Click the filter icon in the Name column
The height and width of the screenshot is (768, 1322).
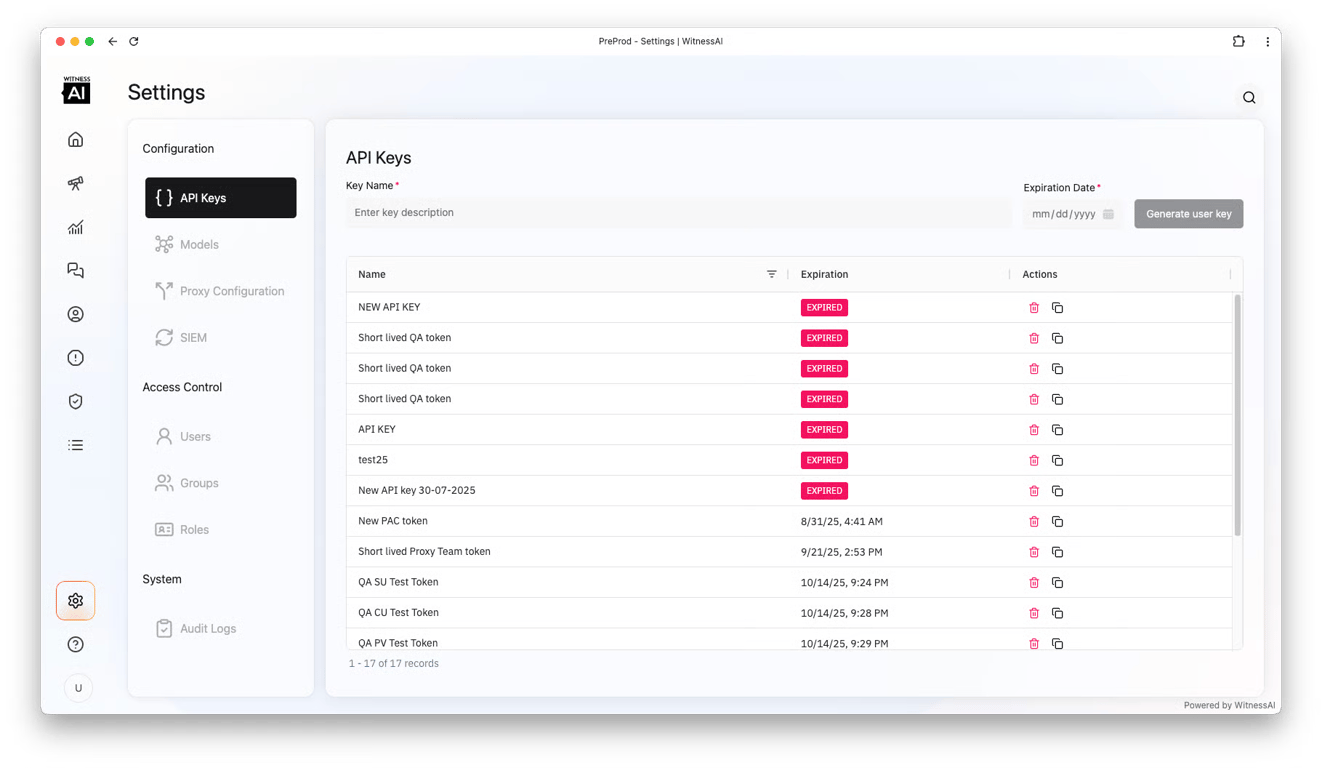[772, 274]
